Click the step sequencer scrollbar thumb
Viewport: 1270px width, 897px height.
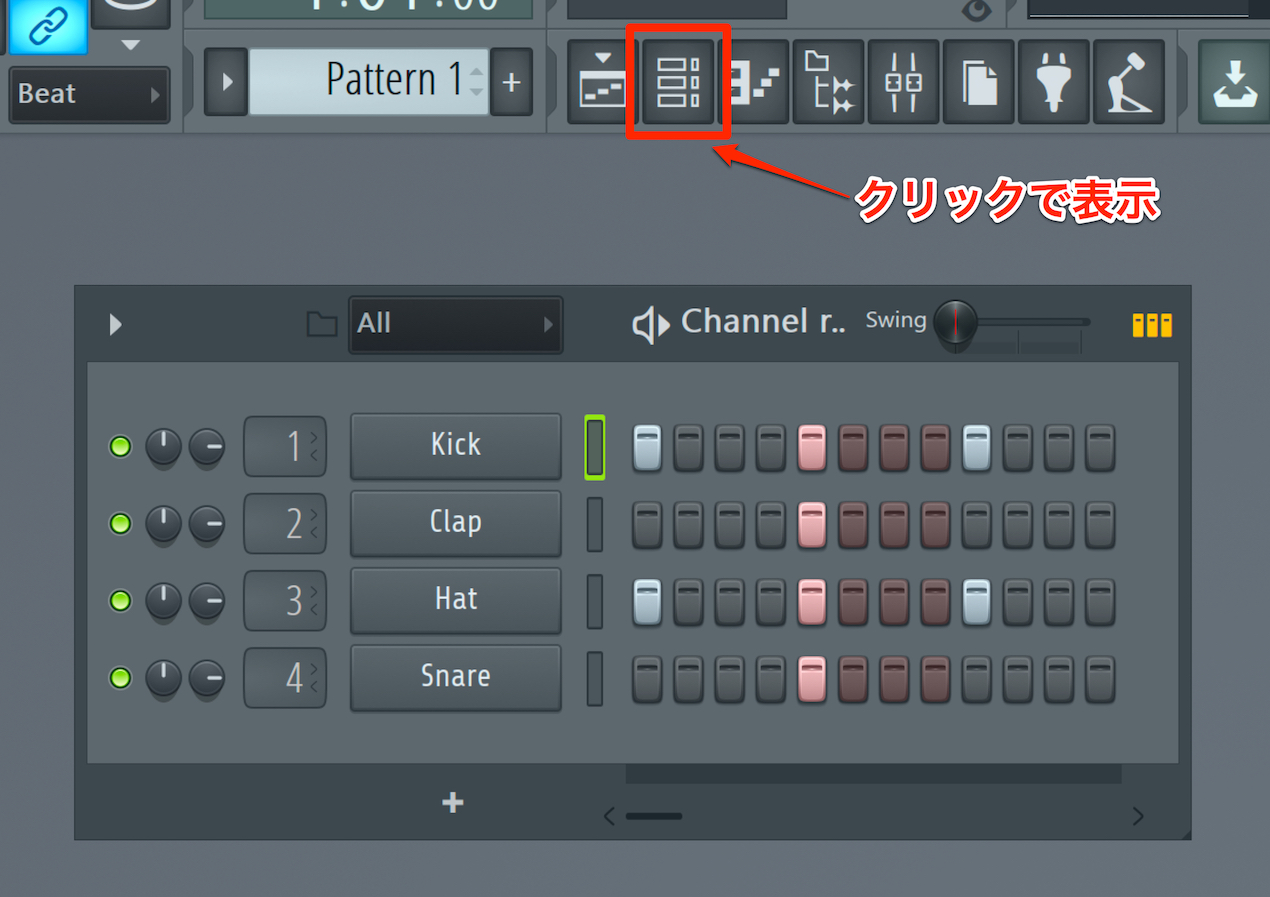coord(654,816)
